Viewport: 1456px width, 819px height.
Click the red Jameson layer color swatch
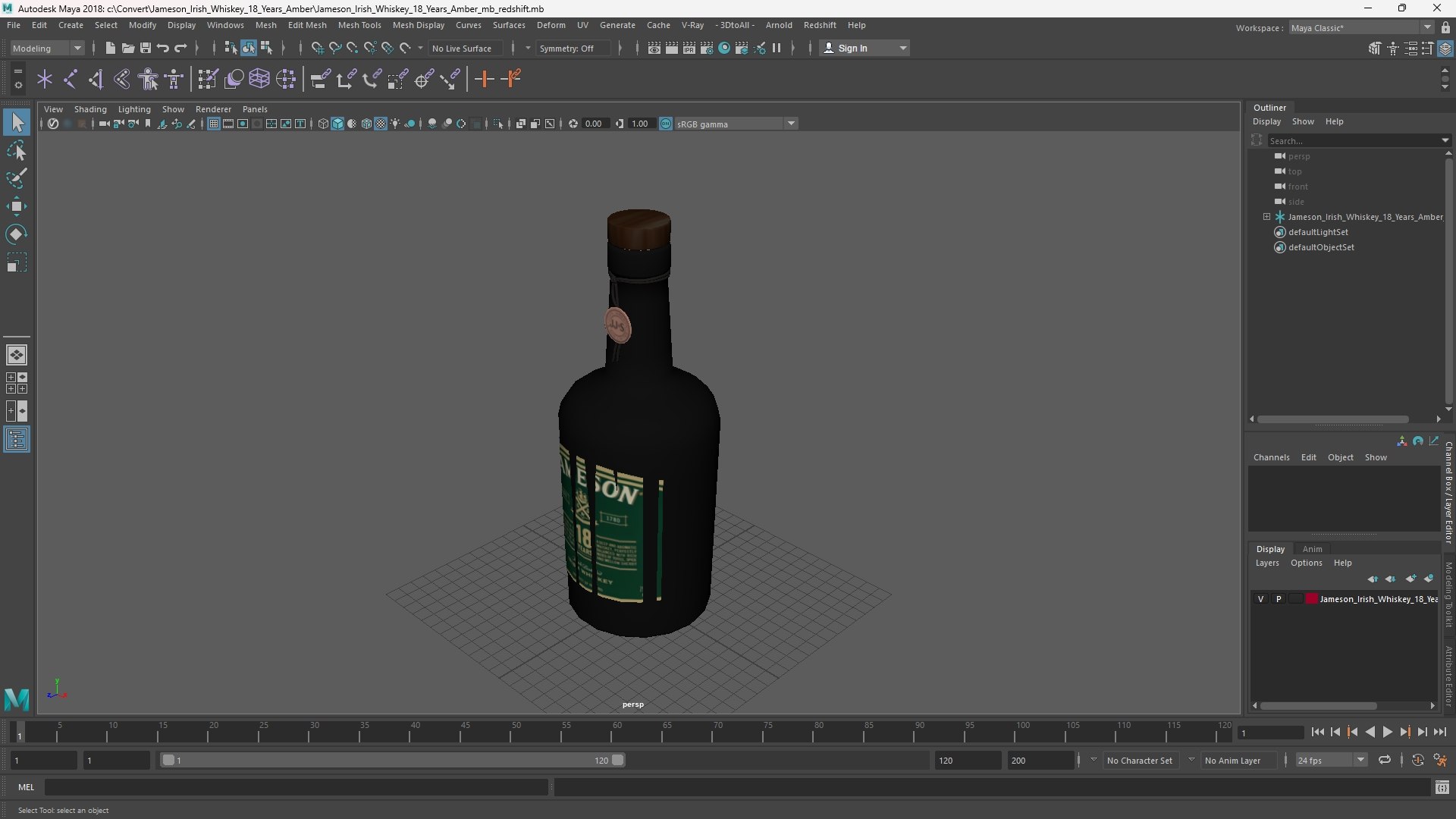[x=1311, y=599]
